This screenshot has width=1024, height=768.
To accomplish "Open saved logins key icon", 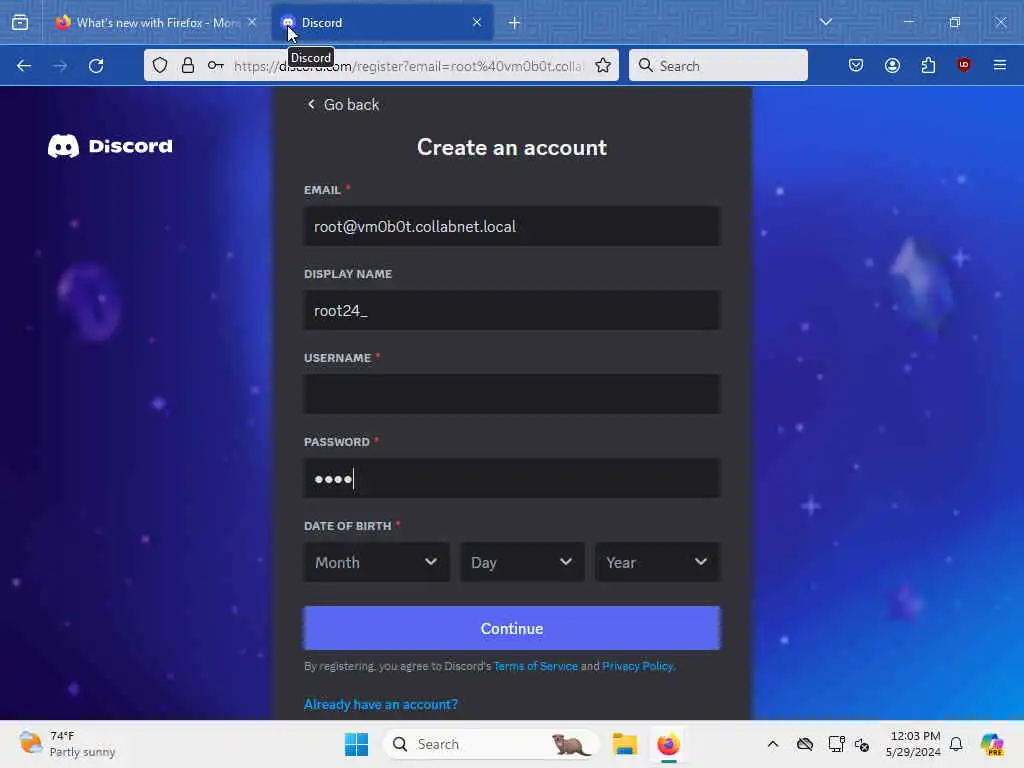I will pyautogui.click(x=216, y=65).
